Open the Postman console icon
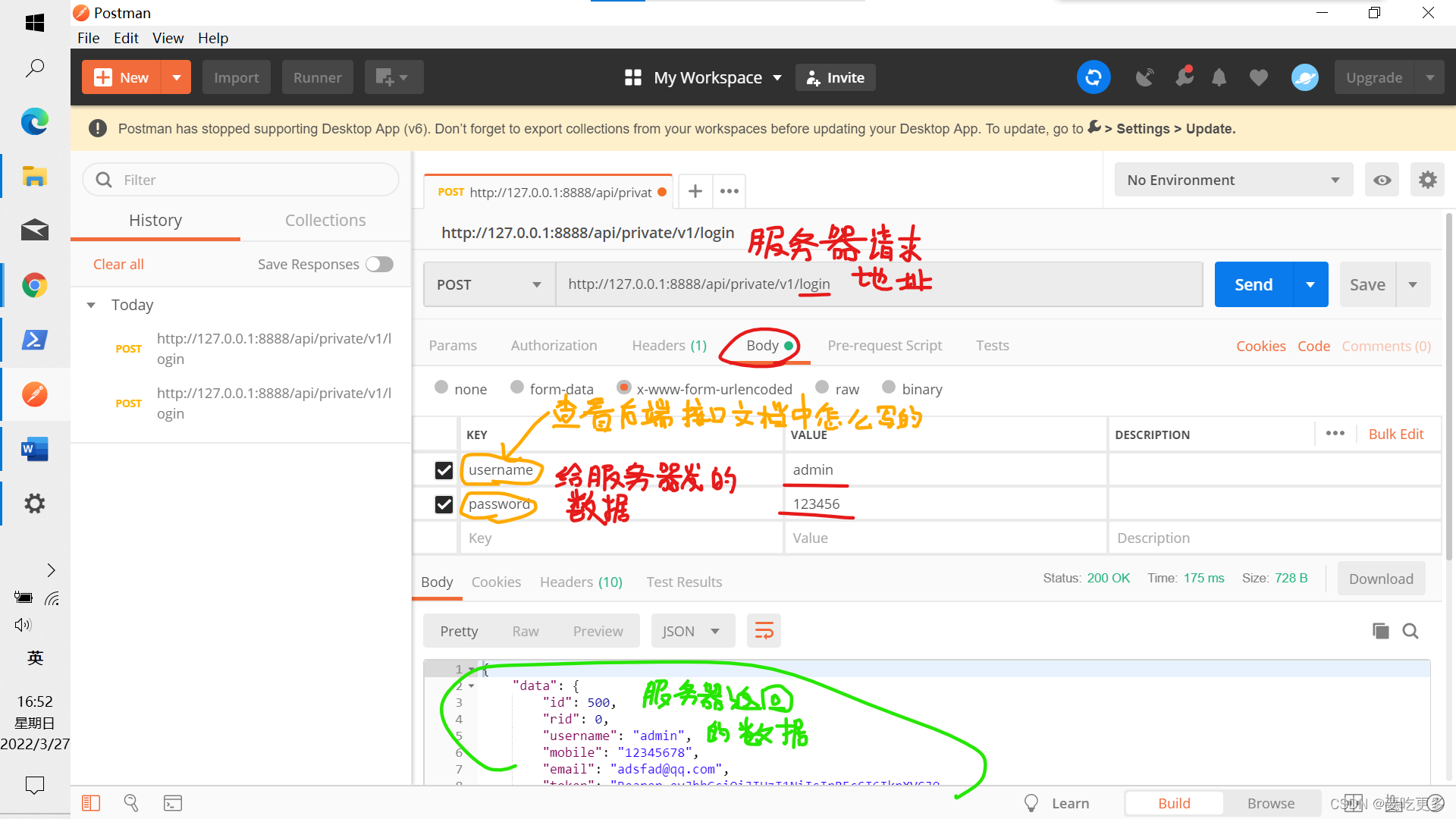Screen dimensions: 1456x819 [173, 803]
